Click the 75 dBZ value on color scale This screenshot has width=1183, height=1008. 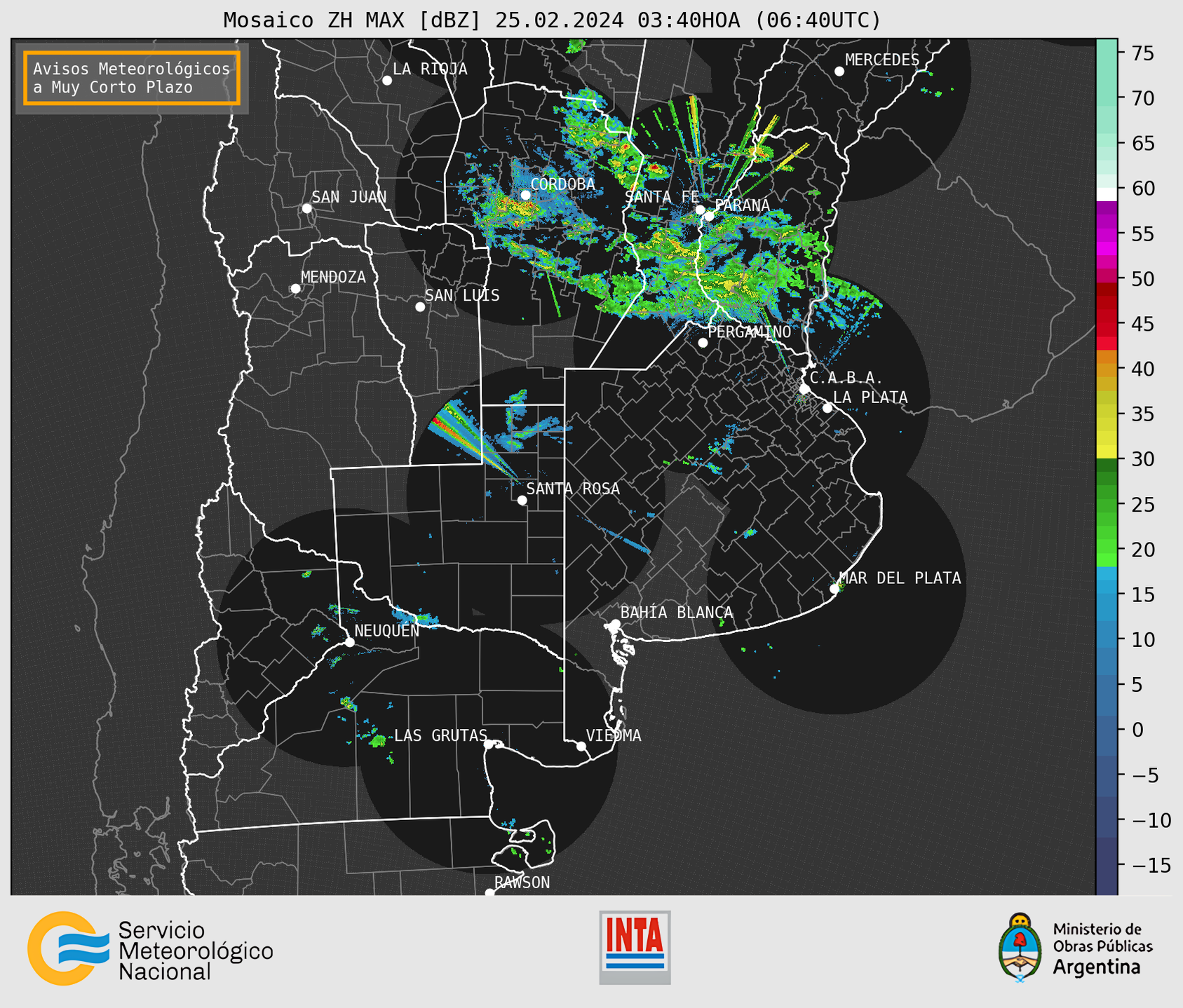click(1143, 53)
